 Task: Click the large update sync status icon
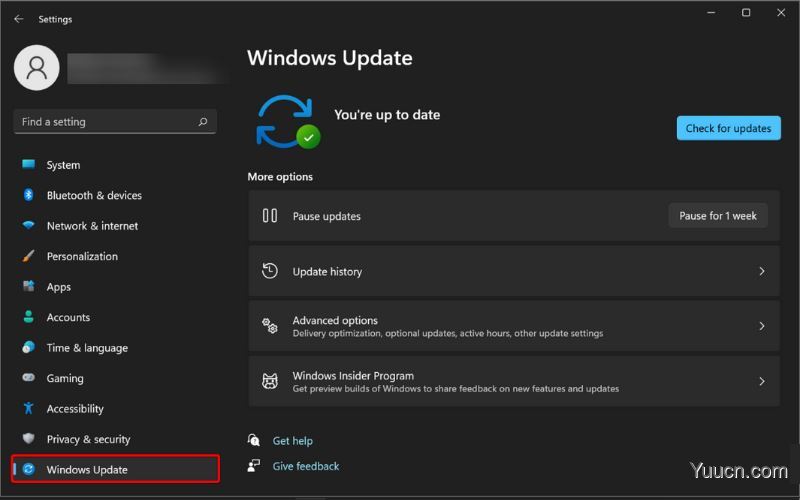(288, 122)
